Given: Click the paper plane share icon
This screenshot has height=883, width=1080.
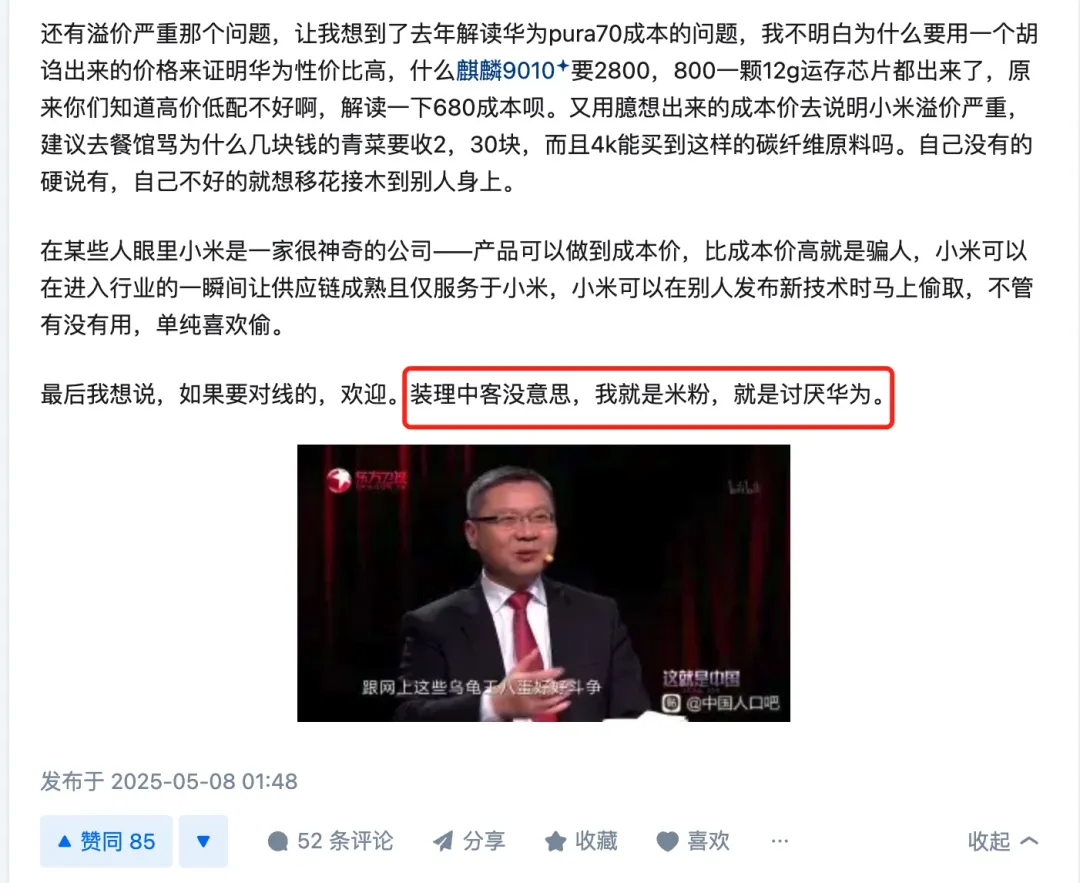Looking at the screenshot, I should [443, 841].
